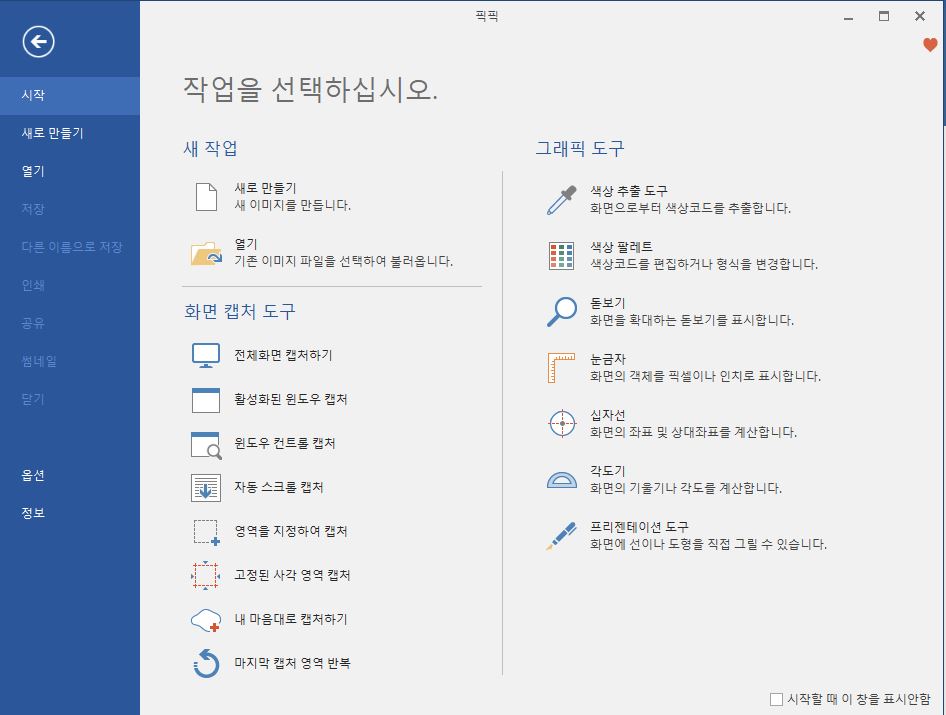The width and height of the screenshot is (946, 715).
Task: Click 새로 만들기 under 새 작업
Action: (265, 188)
